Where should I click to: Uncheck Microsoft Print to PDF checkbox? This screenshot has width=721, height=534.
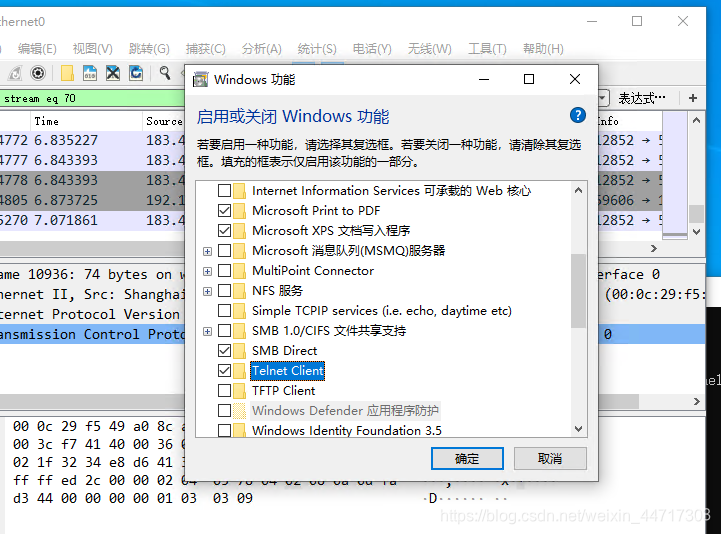click(x=224, y=211)
